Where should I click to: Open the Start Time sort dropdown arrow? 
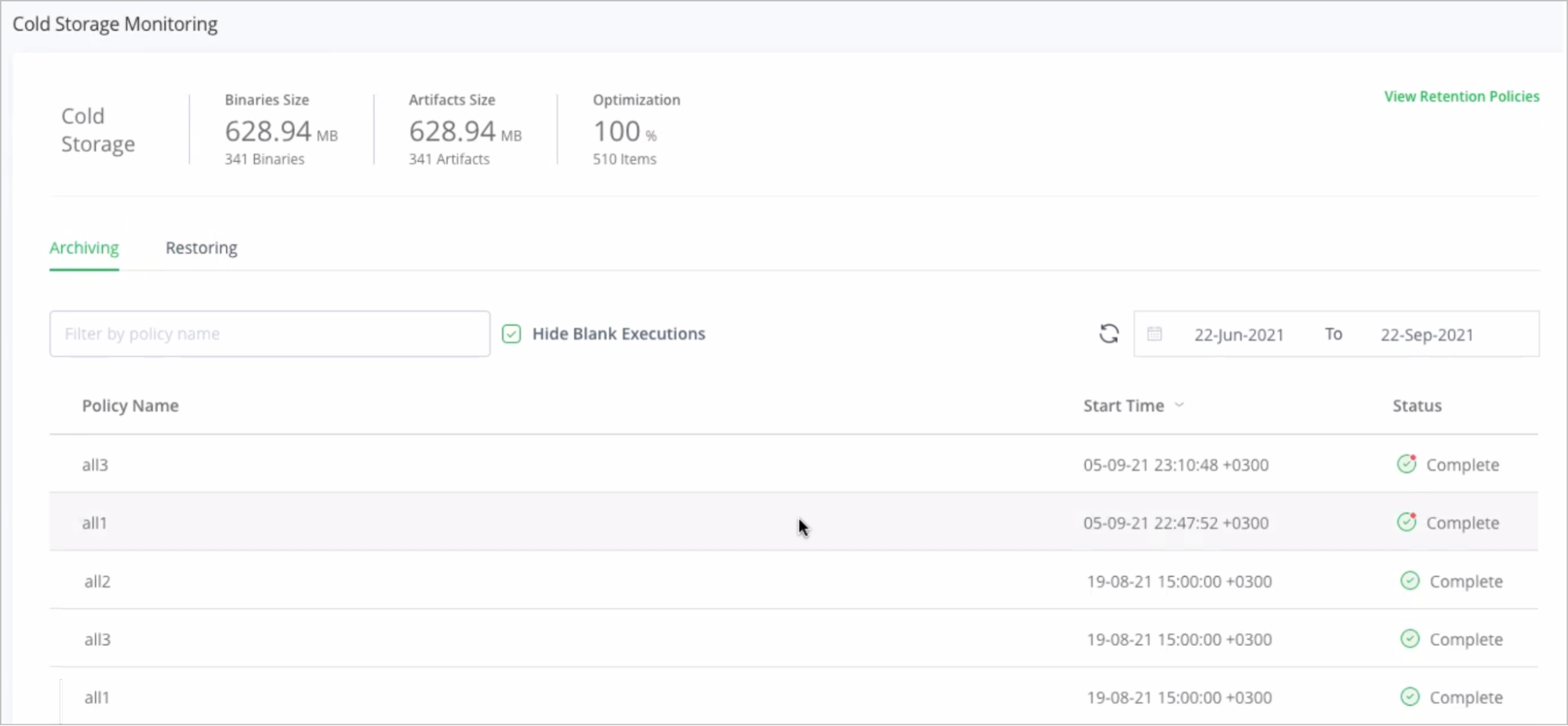pos(1180,406)
